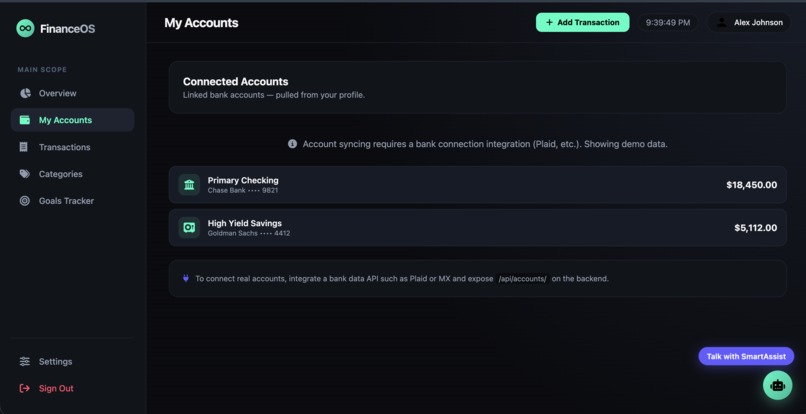Click the Sign Out arrow icon

(25, 388)
